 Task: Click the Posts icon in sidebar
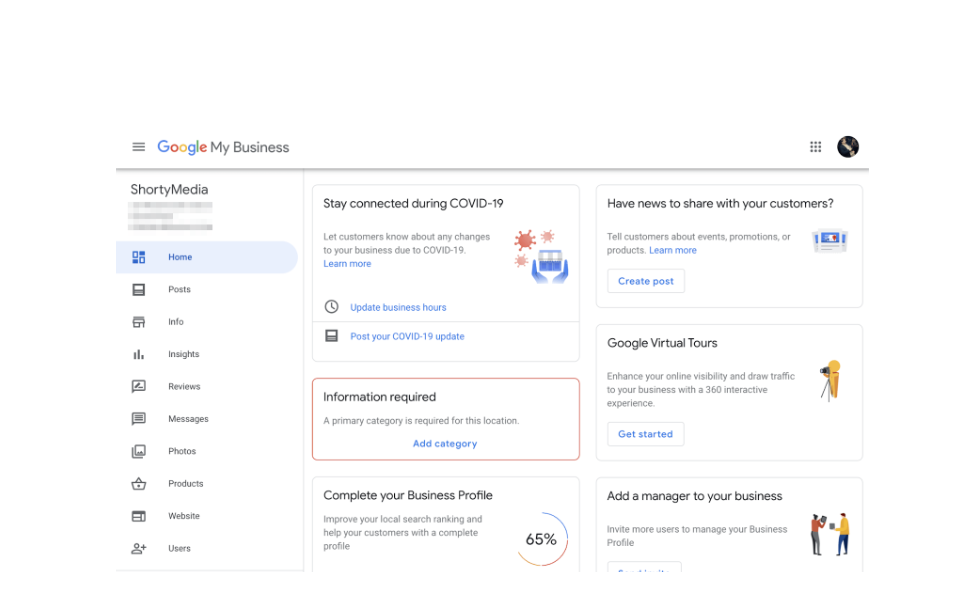[139, 290]
